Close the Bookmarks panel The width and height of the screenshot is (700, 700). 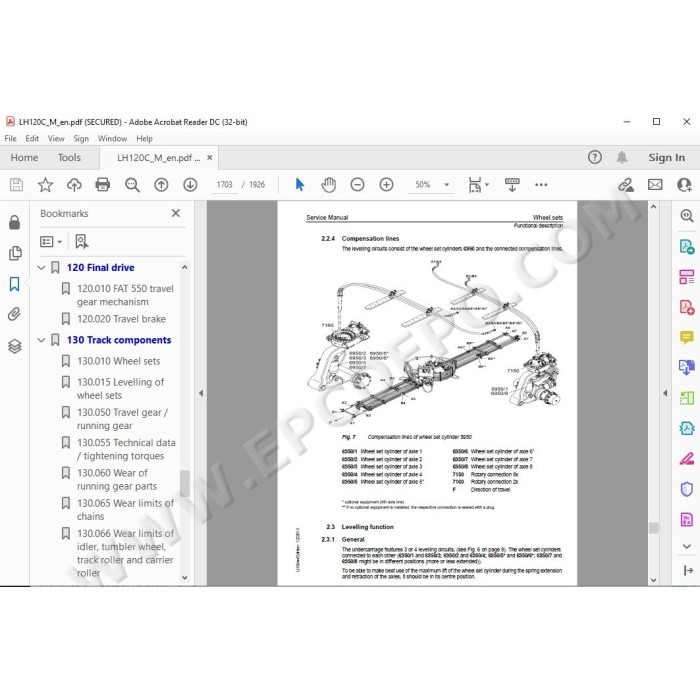176,213
